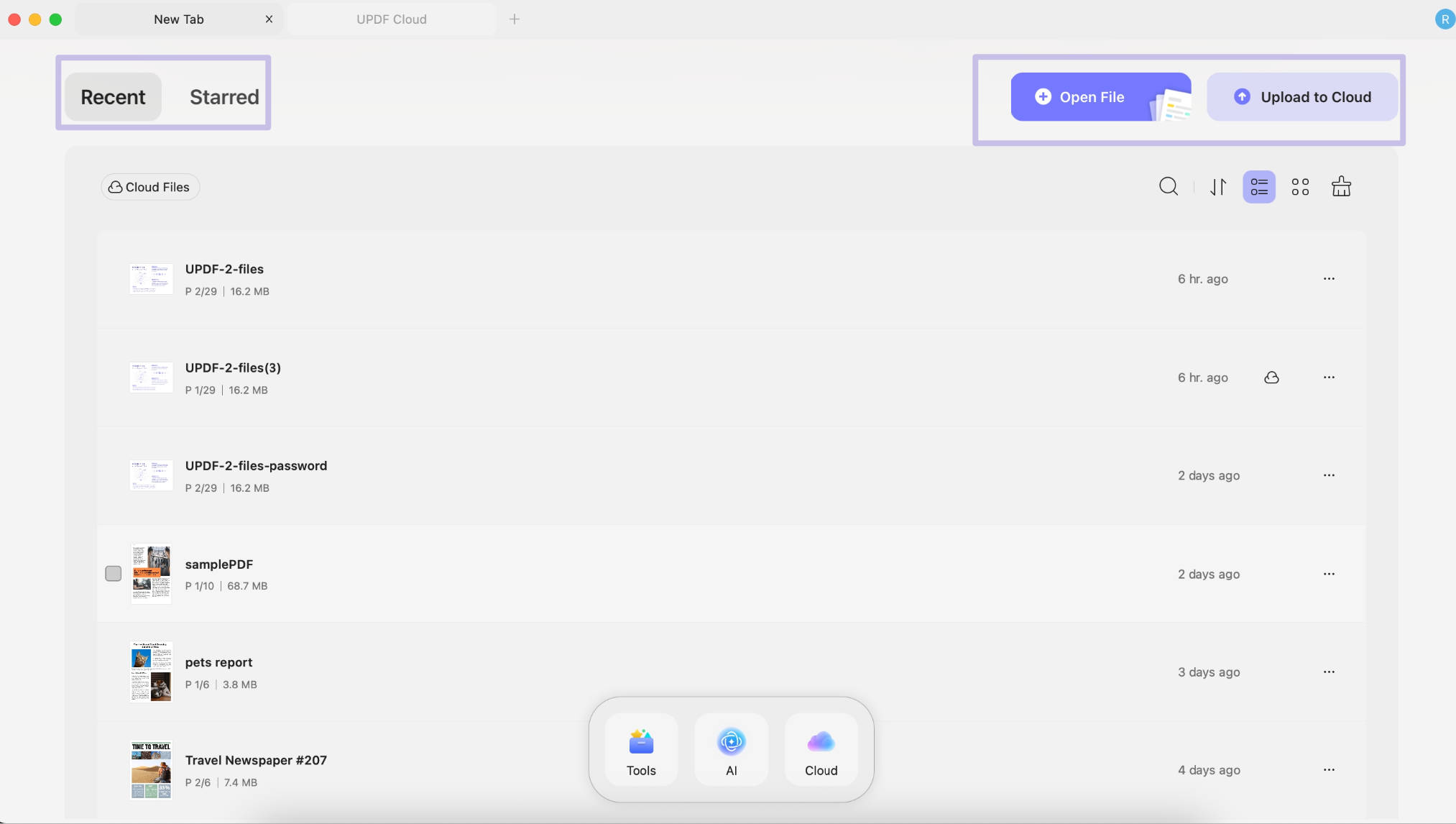This screenshot has height=824, width=1456.
Task: Select the file name samplePDF
Action: pos(219,564)
